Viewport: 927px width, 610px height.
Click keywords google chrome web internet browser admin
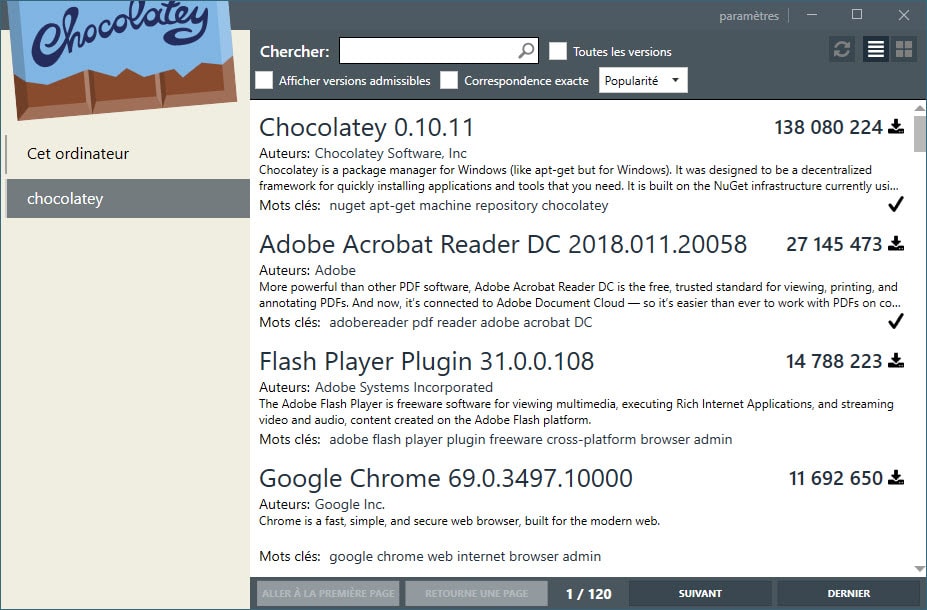[465, 557]
